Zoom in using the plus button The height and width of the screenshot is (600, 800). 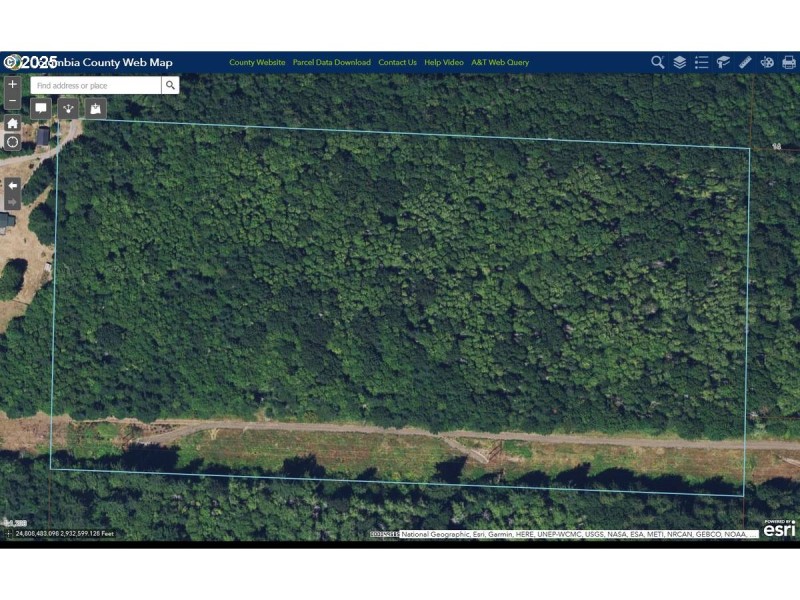click(12, 84)
